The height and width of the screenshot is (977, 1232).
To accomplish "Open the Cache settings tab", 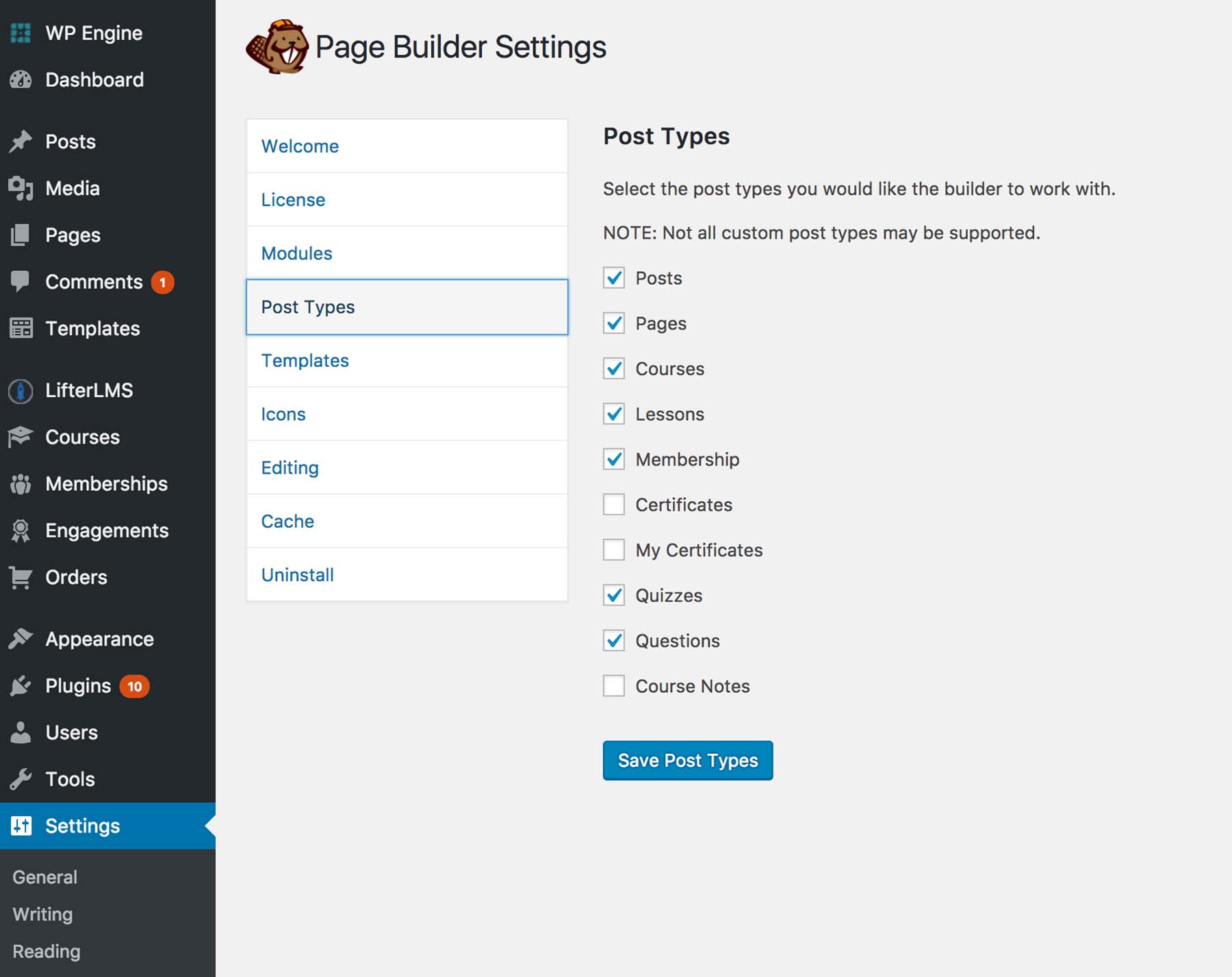I will tap(287, 521).
